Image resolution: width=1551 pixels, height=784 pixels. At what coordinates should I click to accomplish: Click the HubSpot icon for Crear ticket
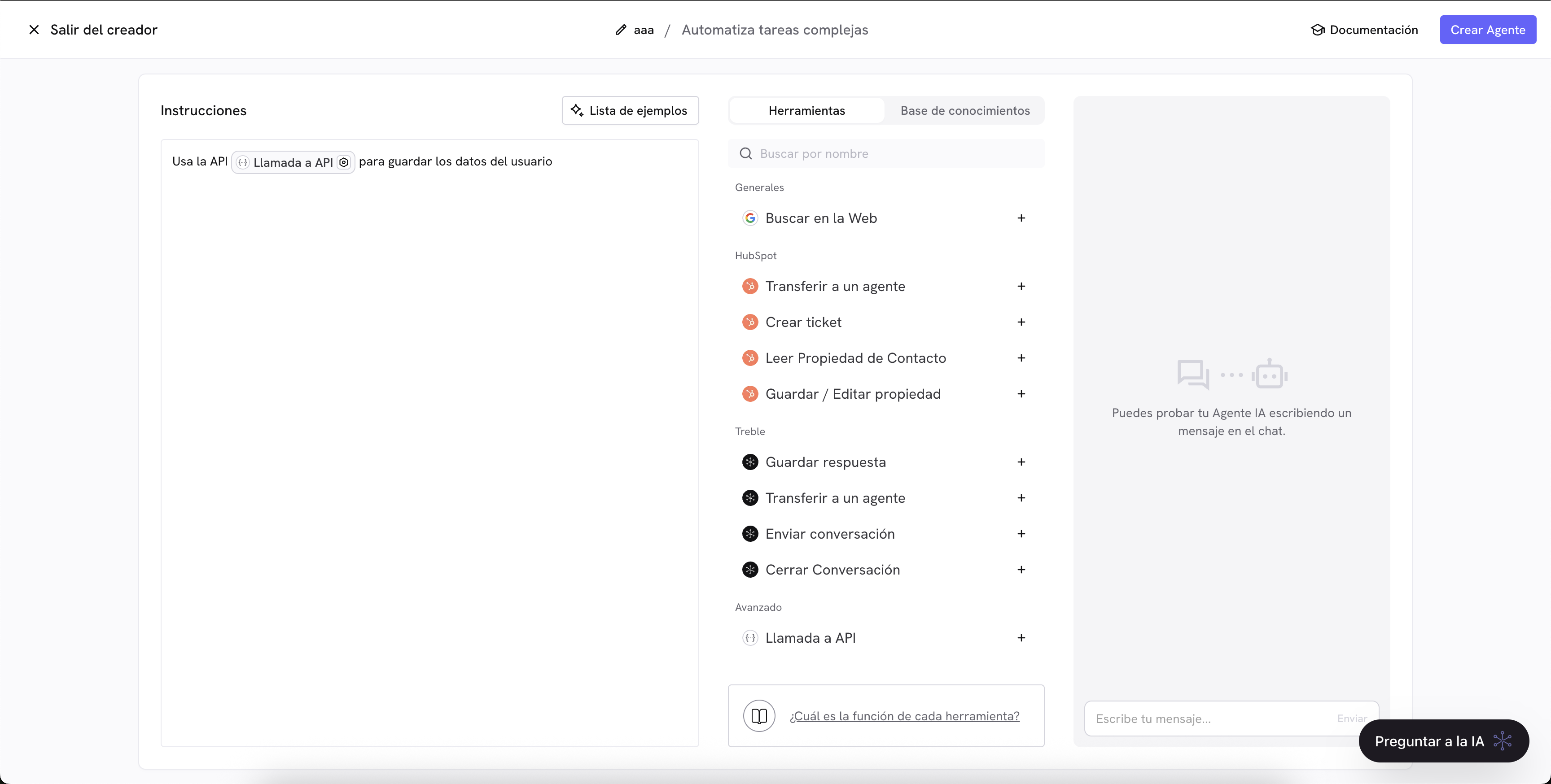click(750, 322)
